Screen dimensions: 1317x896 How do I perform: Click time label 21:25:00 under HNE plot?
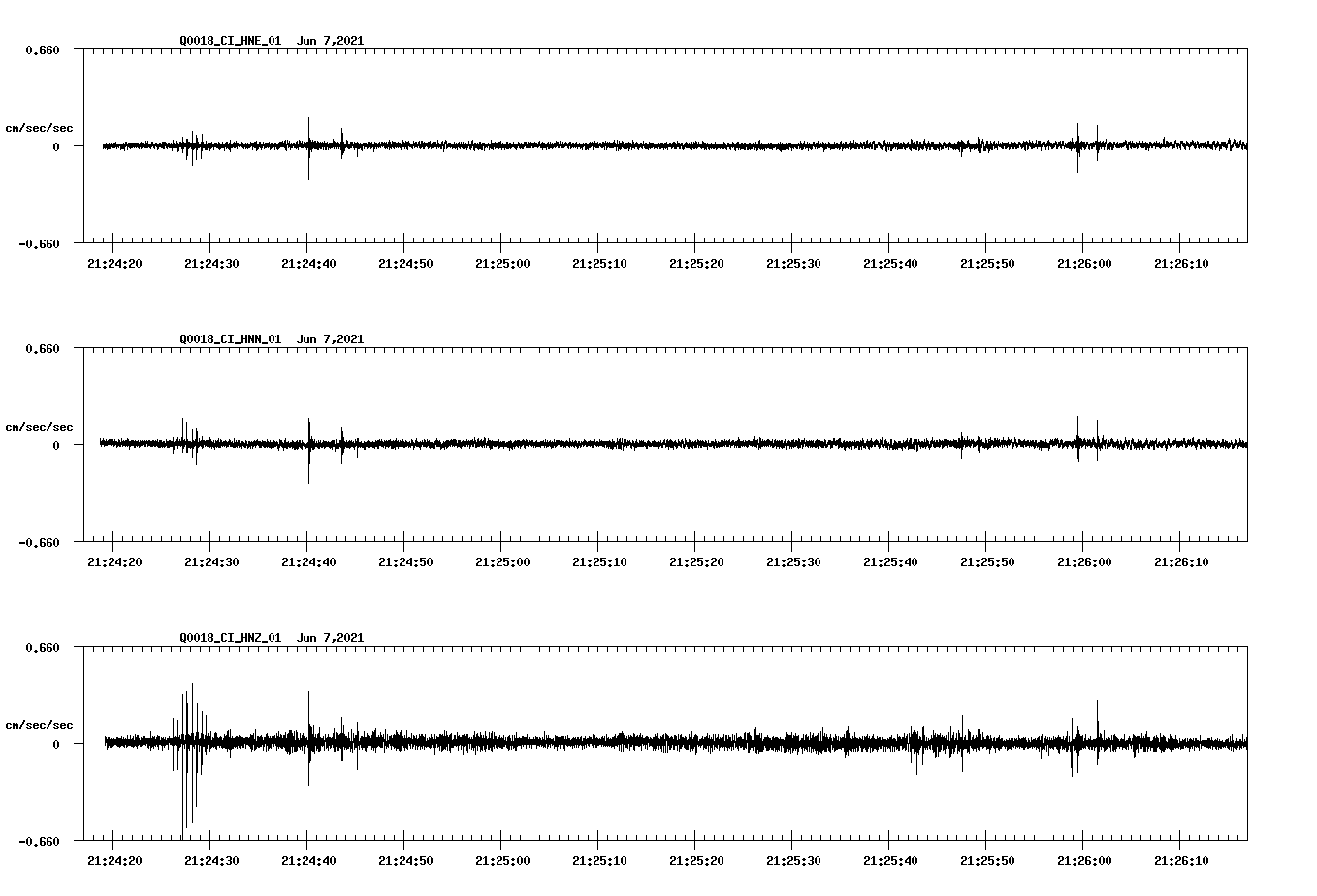[502, 263]
